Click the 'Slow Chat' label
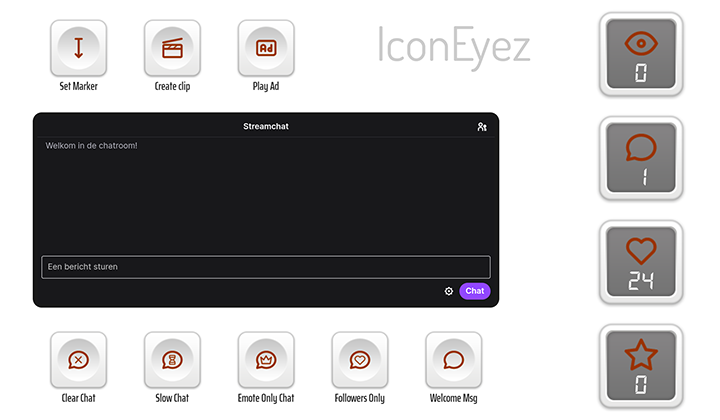The width and height of the screenshot is (720, 420). coord(172,398)
